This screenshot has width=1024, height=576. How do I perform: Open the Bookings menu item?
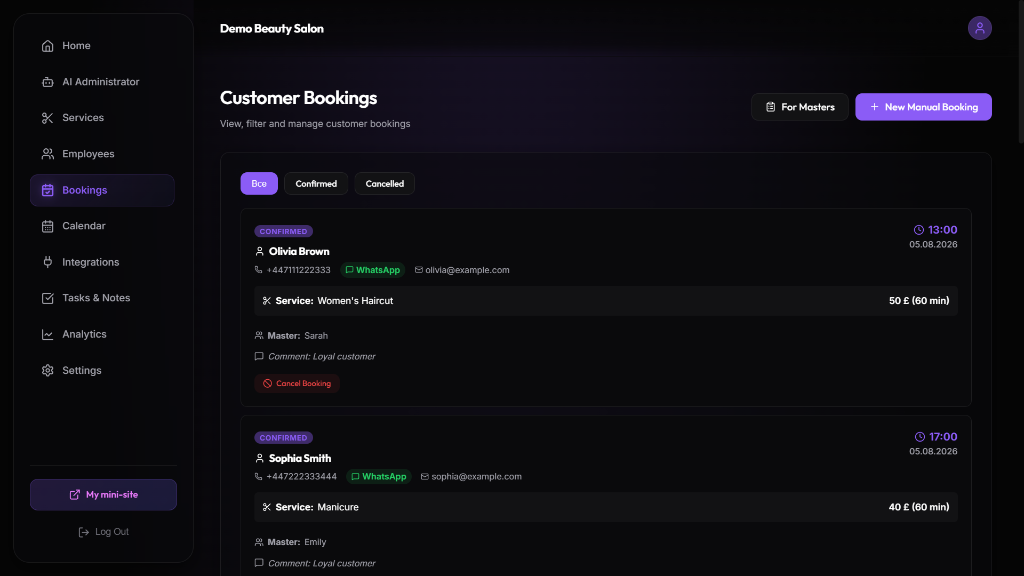click(x=102, y=190)
